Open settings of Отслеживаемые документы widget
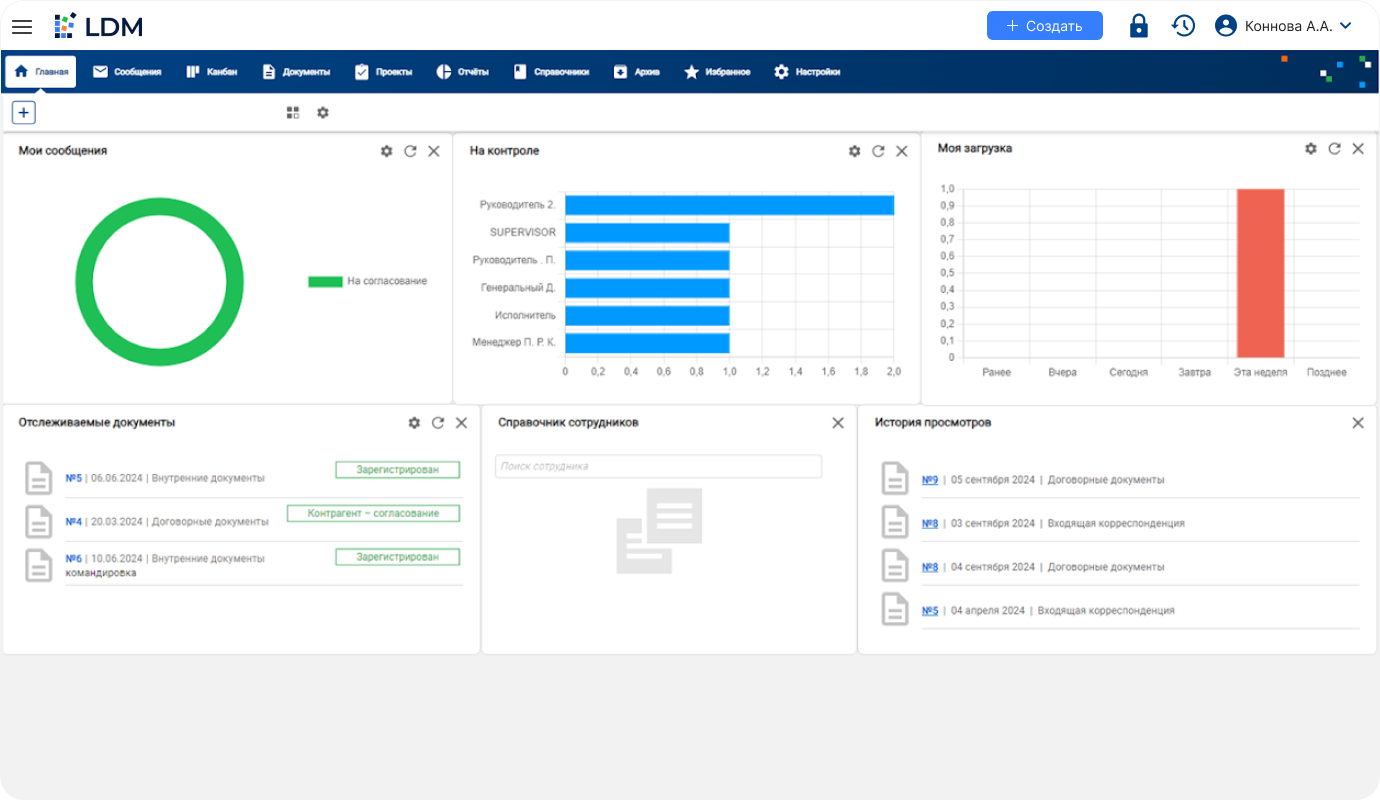1380x800 pixels. point(414,423)
